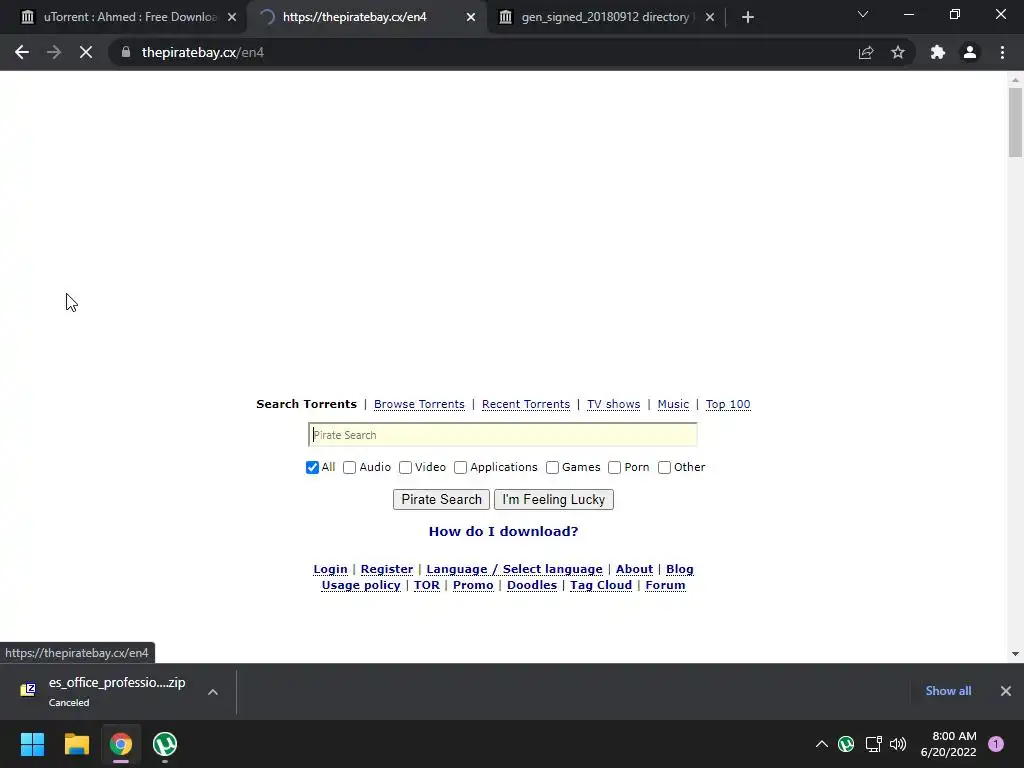Open the TOR link

click(x=426, y=586)
